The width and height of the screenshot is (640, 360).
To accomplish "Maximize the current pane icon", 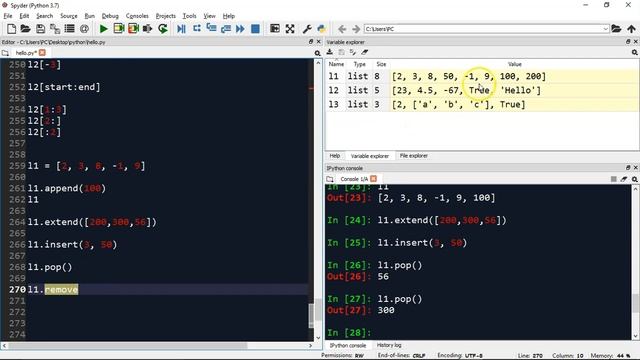I will [275, 29].
